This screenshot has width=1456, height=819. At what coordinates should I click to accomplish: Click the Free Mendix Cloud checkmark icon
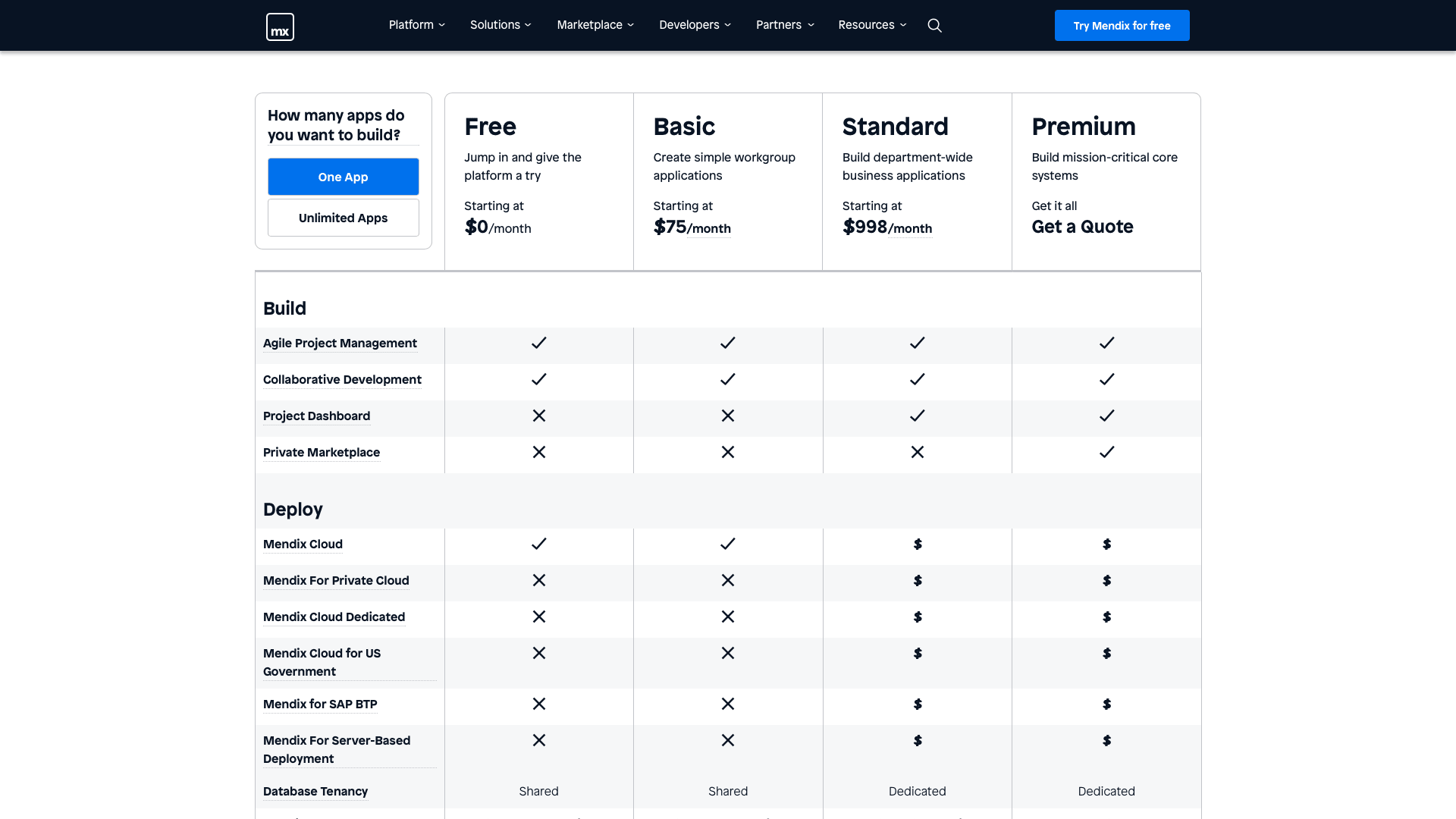539,543
